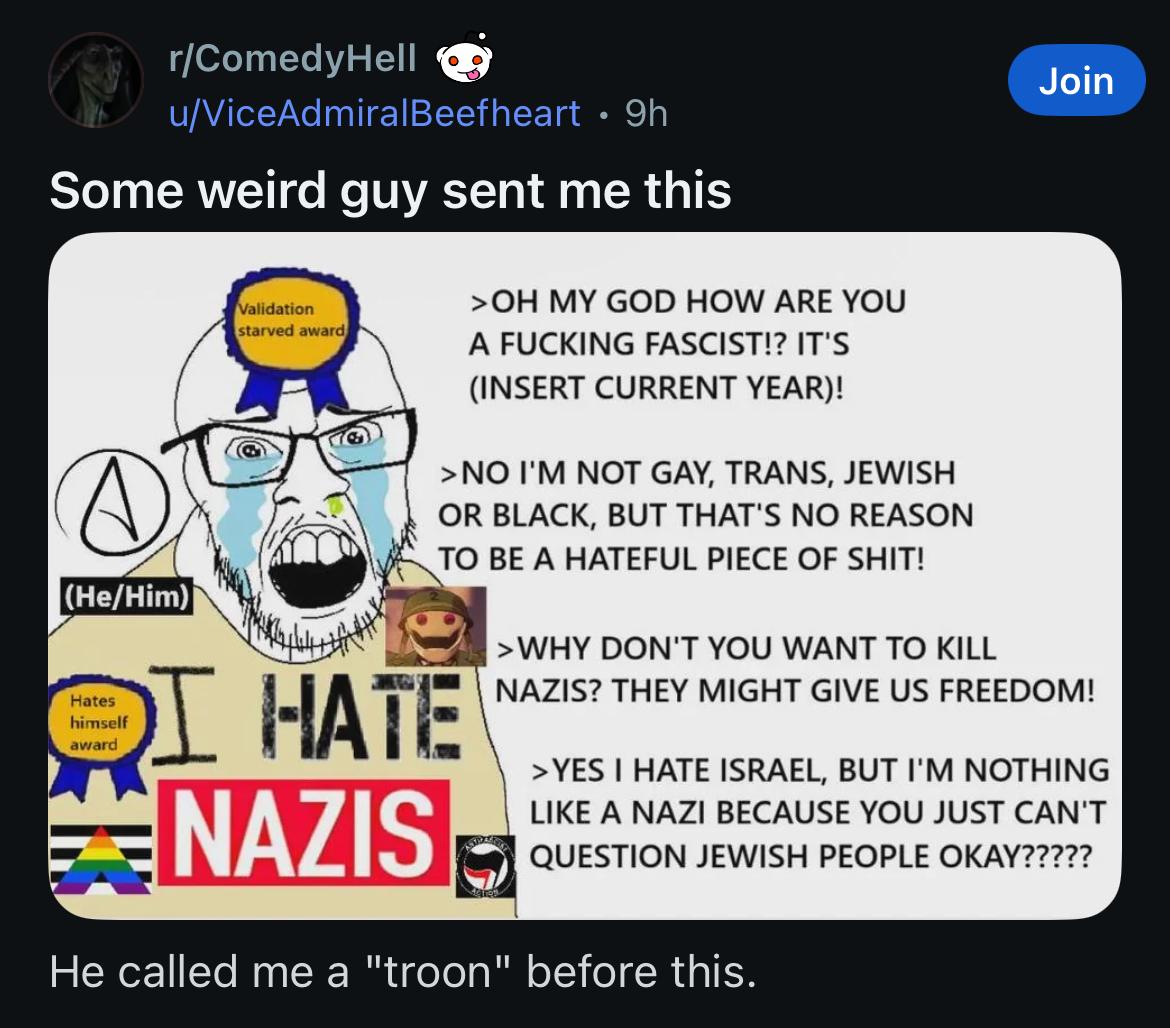1170x1028 pixels.
Task: Open the post titled Some weird guy sent me this
Action: coord(390,189)
